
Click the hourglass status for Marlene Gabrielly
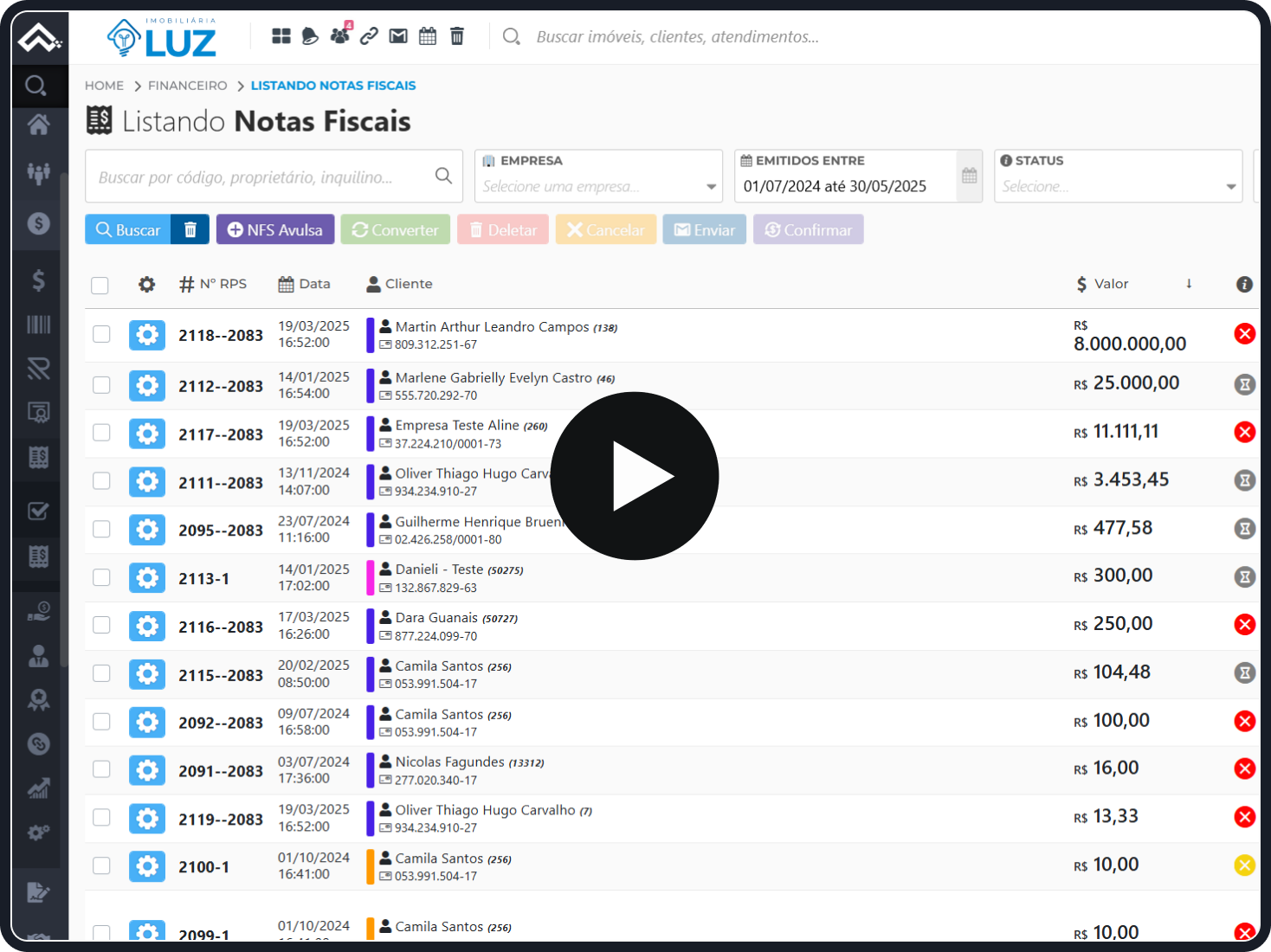coord(1244,384)
